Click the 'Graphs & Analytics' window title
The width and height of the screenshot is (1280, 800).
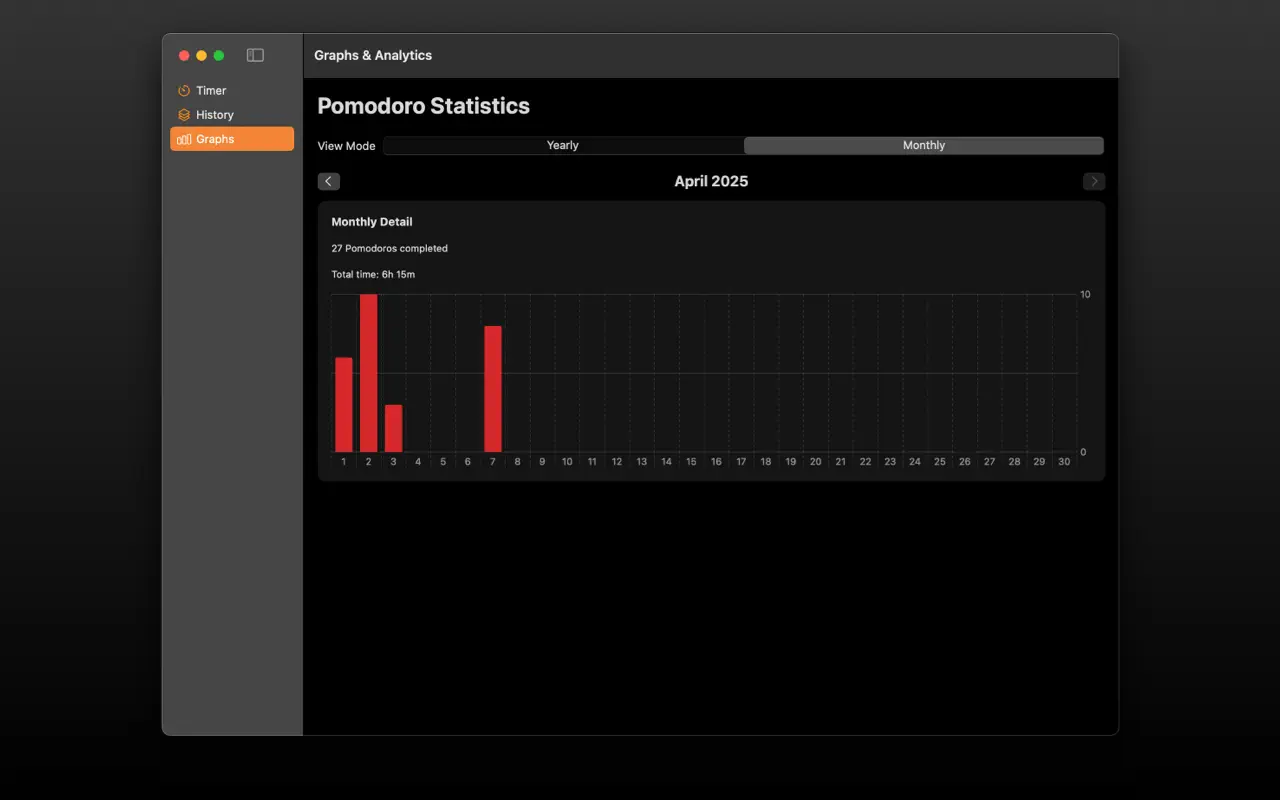[x=373, y=55]
